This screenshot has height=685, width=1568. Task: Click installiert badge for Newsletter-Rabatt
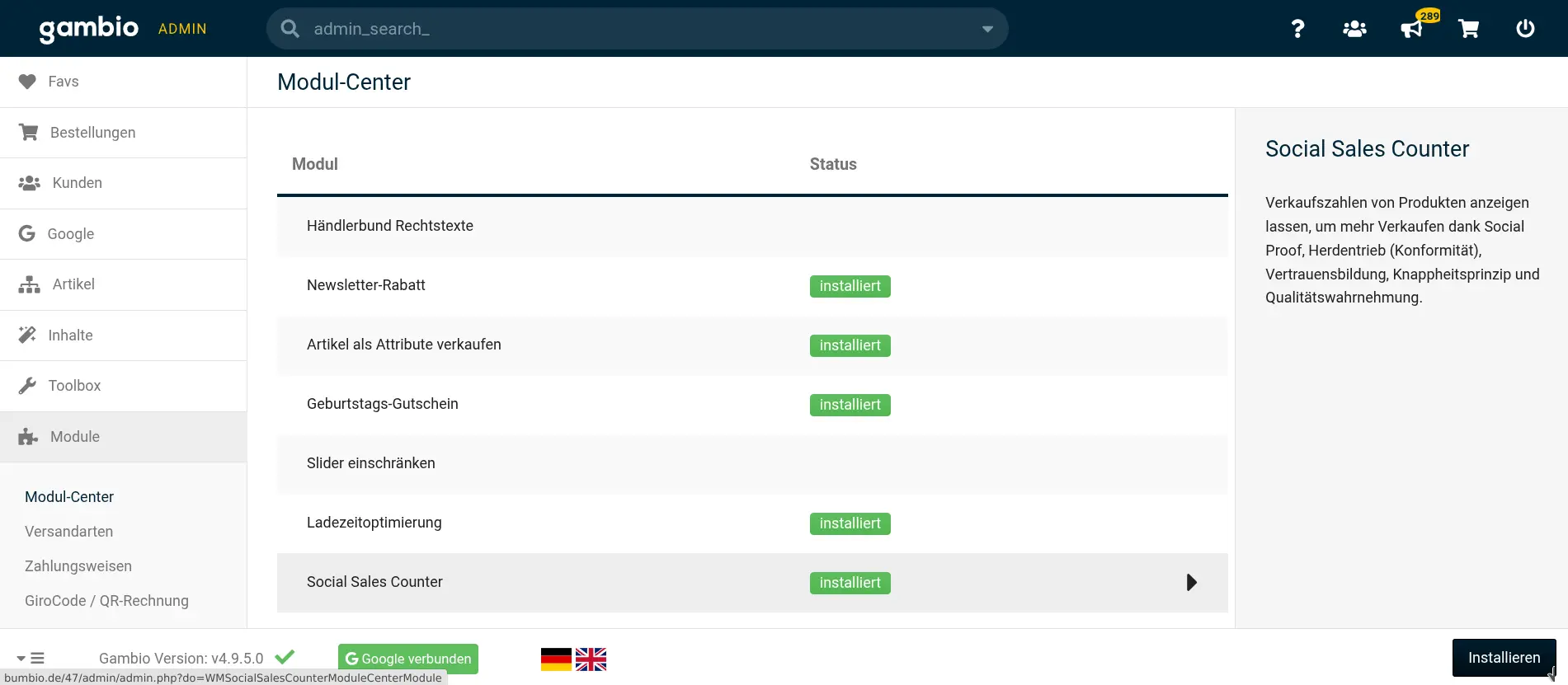pyautogui.click(x=850, y=286)
